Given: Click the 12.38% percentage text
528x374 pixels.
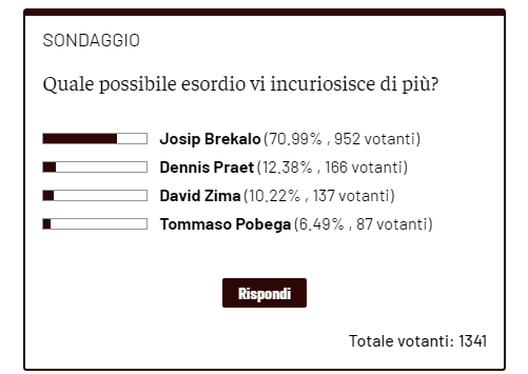Looking at the screenshot, I should click(x=287, y=167).
